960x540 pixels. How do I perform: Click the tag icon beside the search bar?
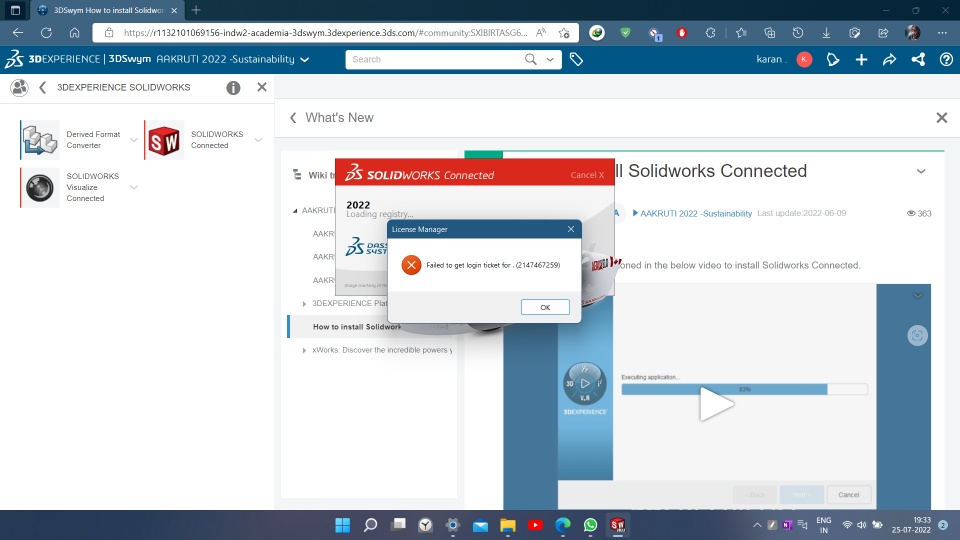point(576,59)
